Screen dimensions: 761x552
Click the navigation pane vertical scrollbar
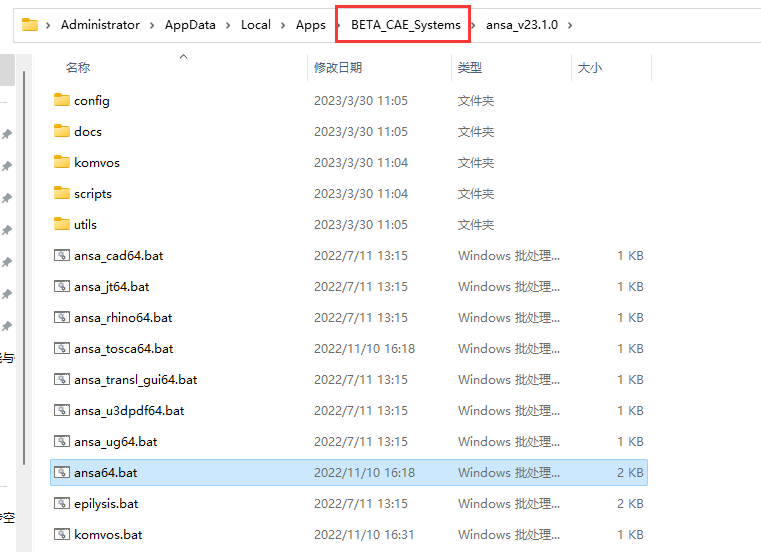(23, 268)
